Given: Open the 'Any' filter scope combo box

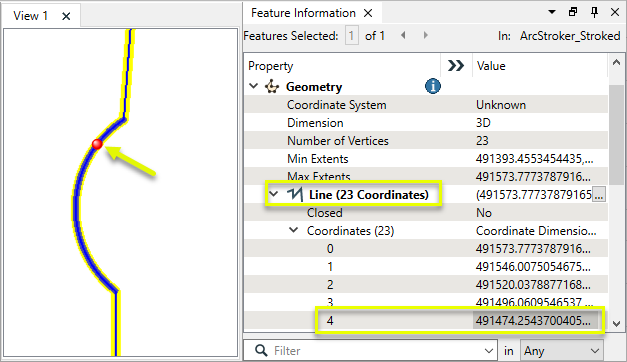Looking at the screenshot, I should coord(561,351).
